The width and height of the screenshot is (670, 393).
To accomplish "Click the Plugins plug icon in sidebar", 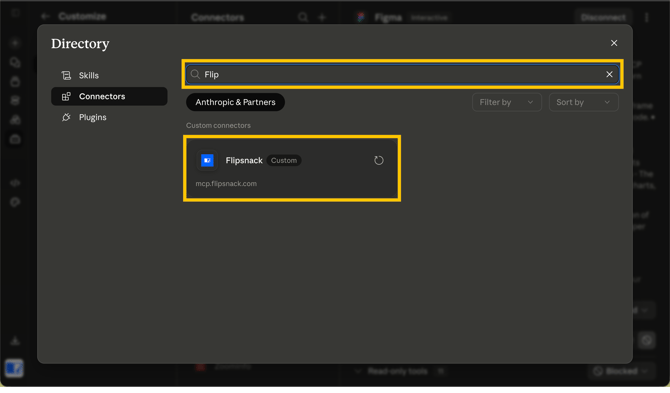I will 66,117.
